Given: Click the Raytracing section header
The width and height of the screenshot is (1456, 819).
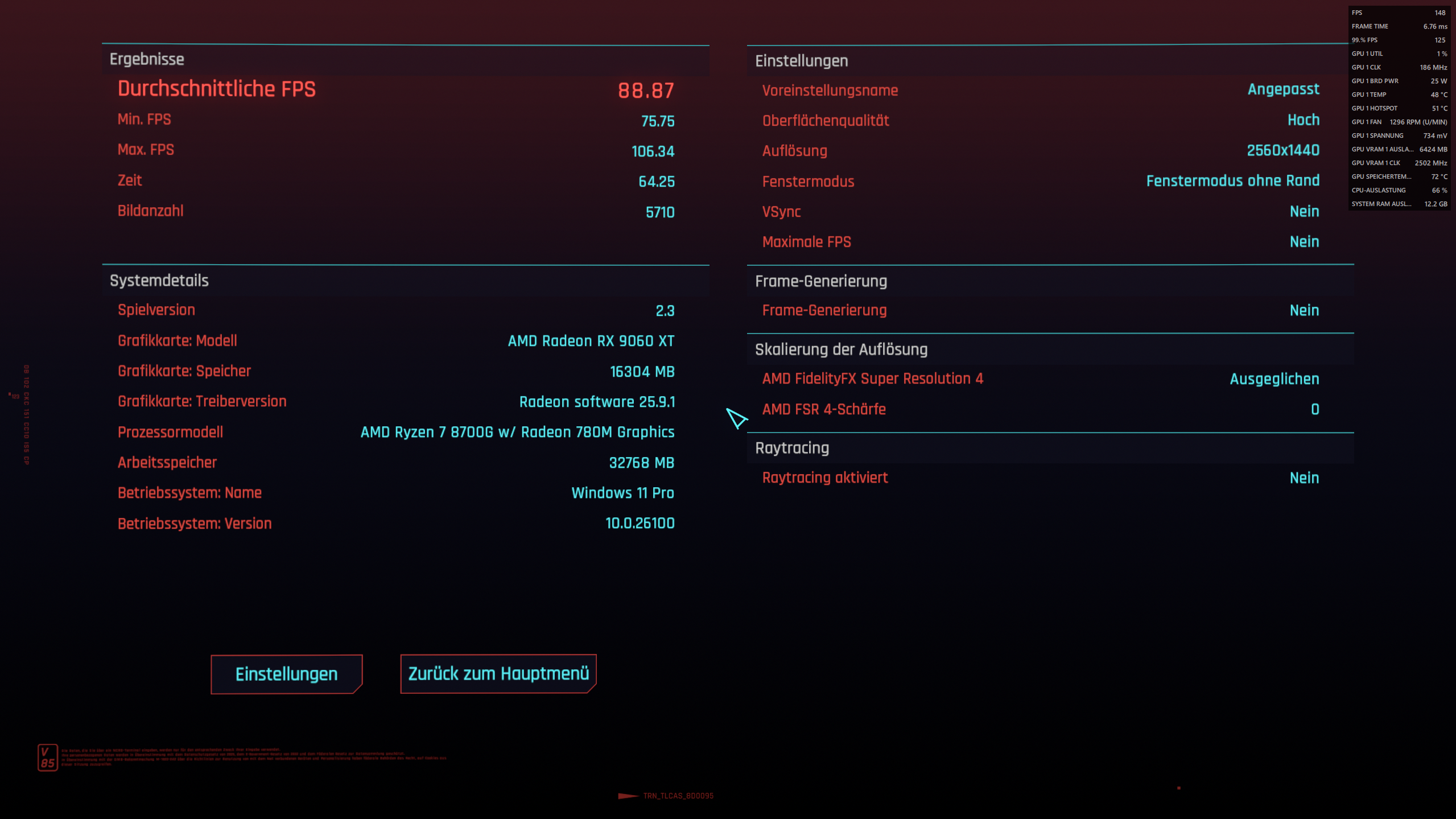Looking at the screenshot, I should (x=792, y=448).
